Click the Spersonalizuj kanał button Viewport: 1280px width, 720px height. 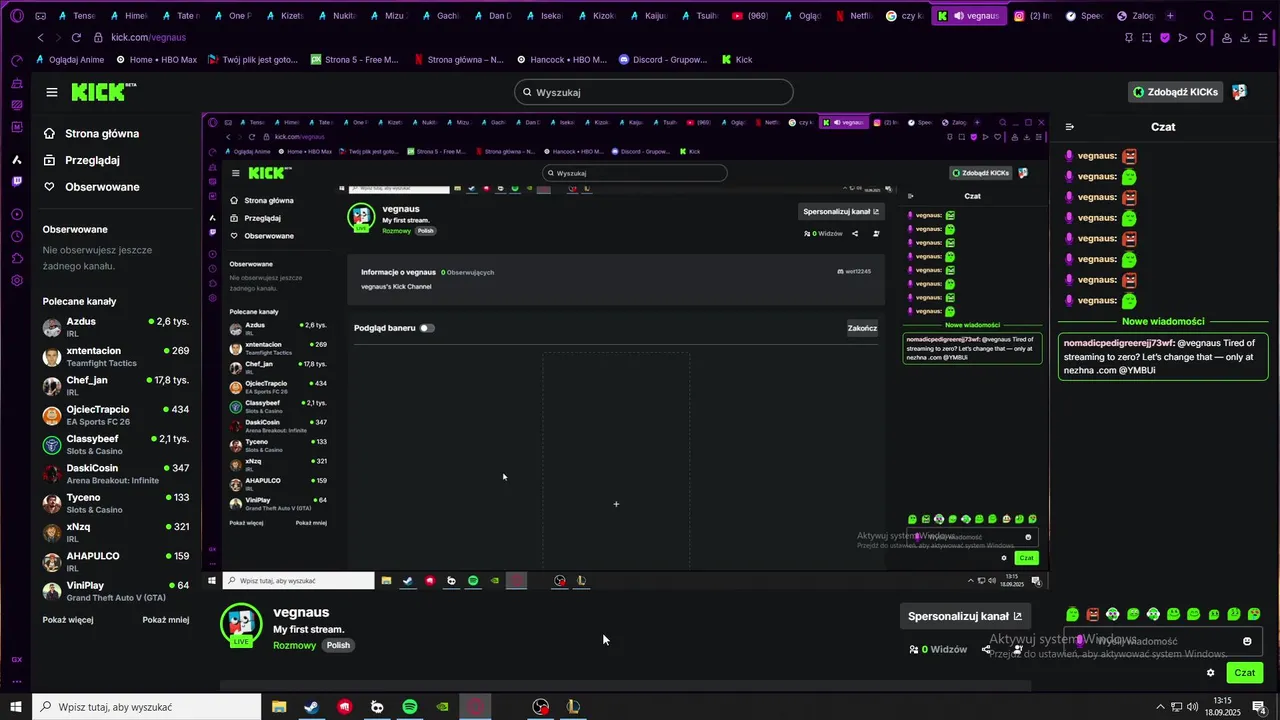965,616
